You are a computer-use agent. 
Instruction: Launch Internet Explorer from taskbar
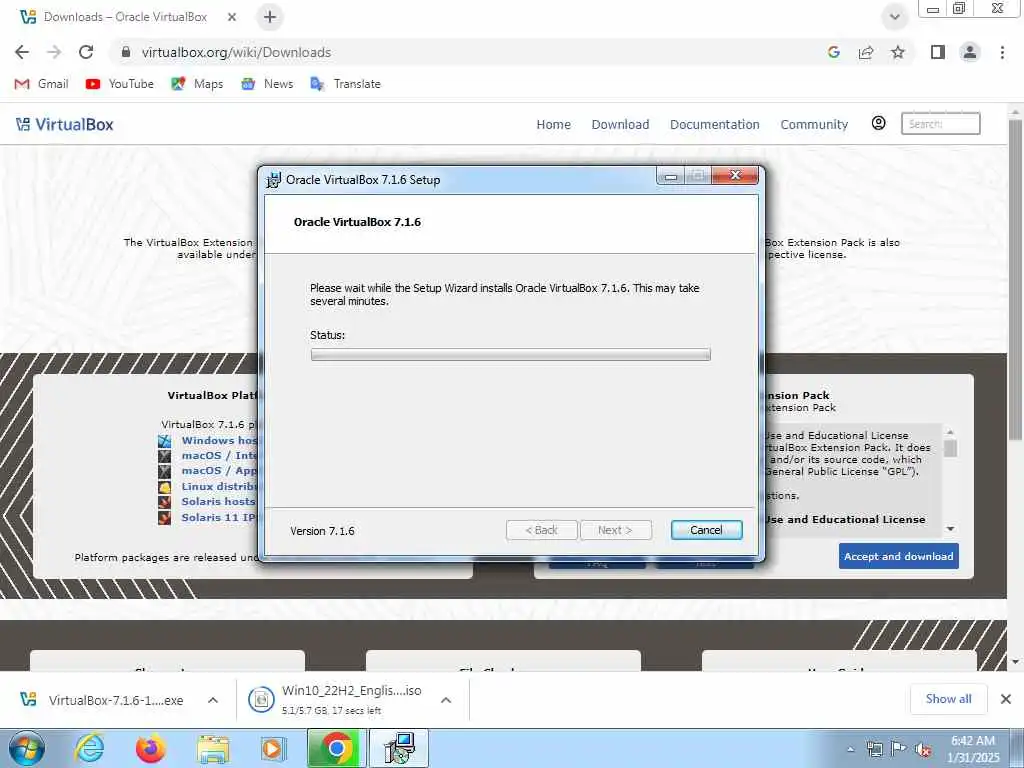click(x=88, y=748)
